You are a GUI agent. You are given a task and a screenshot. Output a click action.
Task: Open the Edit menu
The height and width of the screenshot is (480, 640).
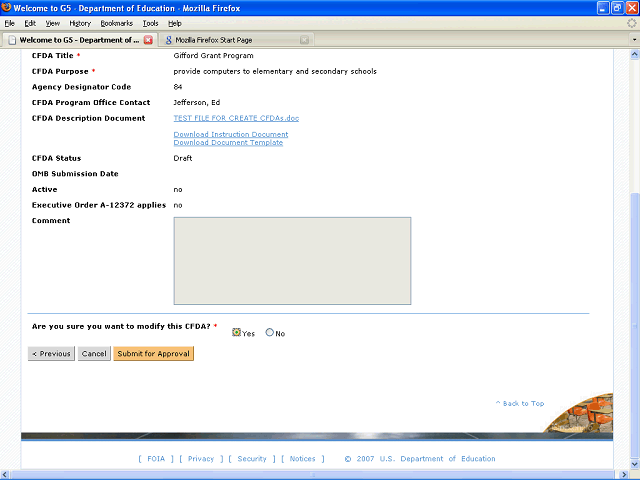click(x=30, y=23)
